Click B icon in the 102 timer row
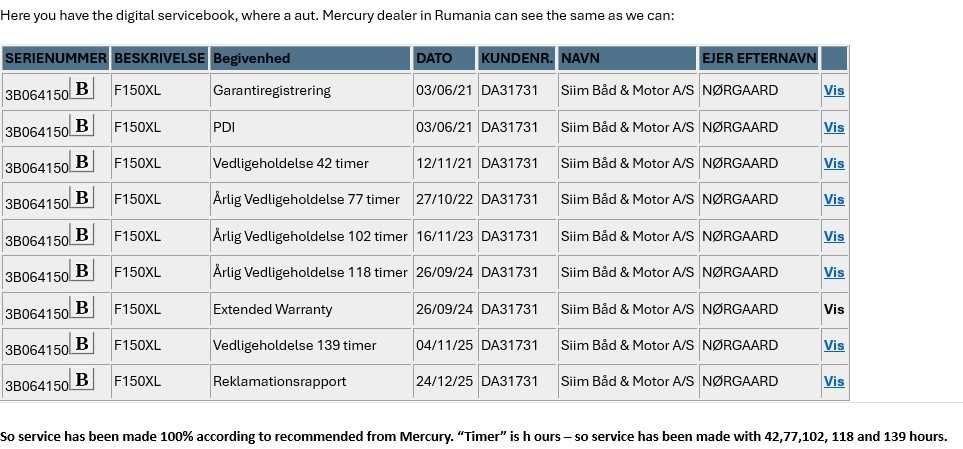The width and height of the screenshot is (963, 449). tap(82, 235)
